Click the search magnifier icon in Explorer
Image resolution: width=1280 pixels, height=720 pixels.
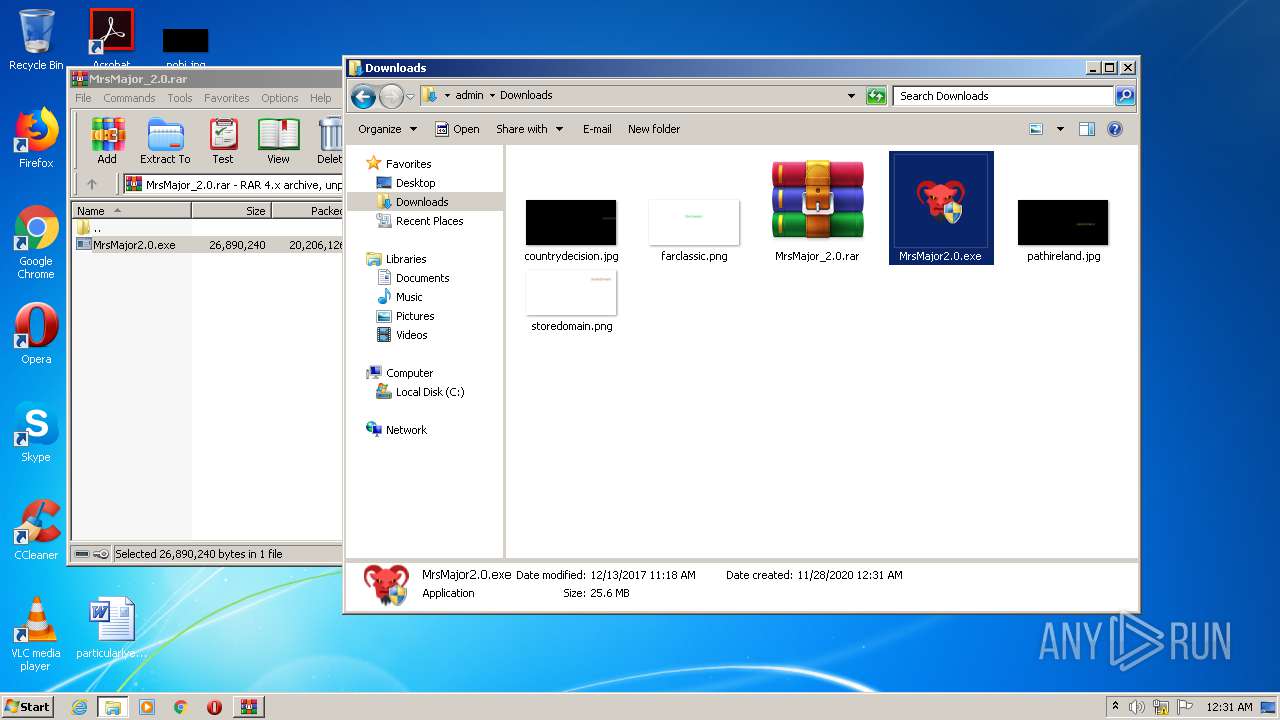coord(1125,96)
